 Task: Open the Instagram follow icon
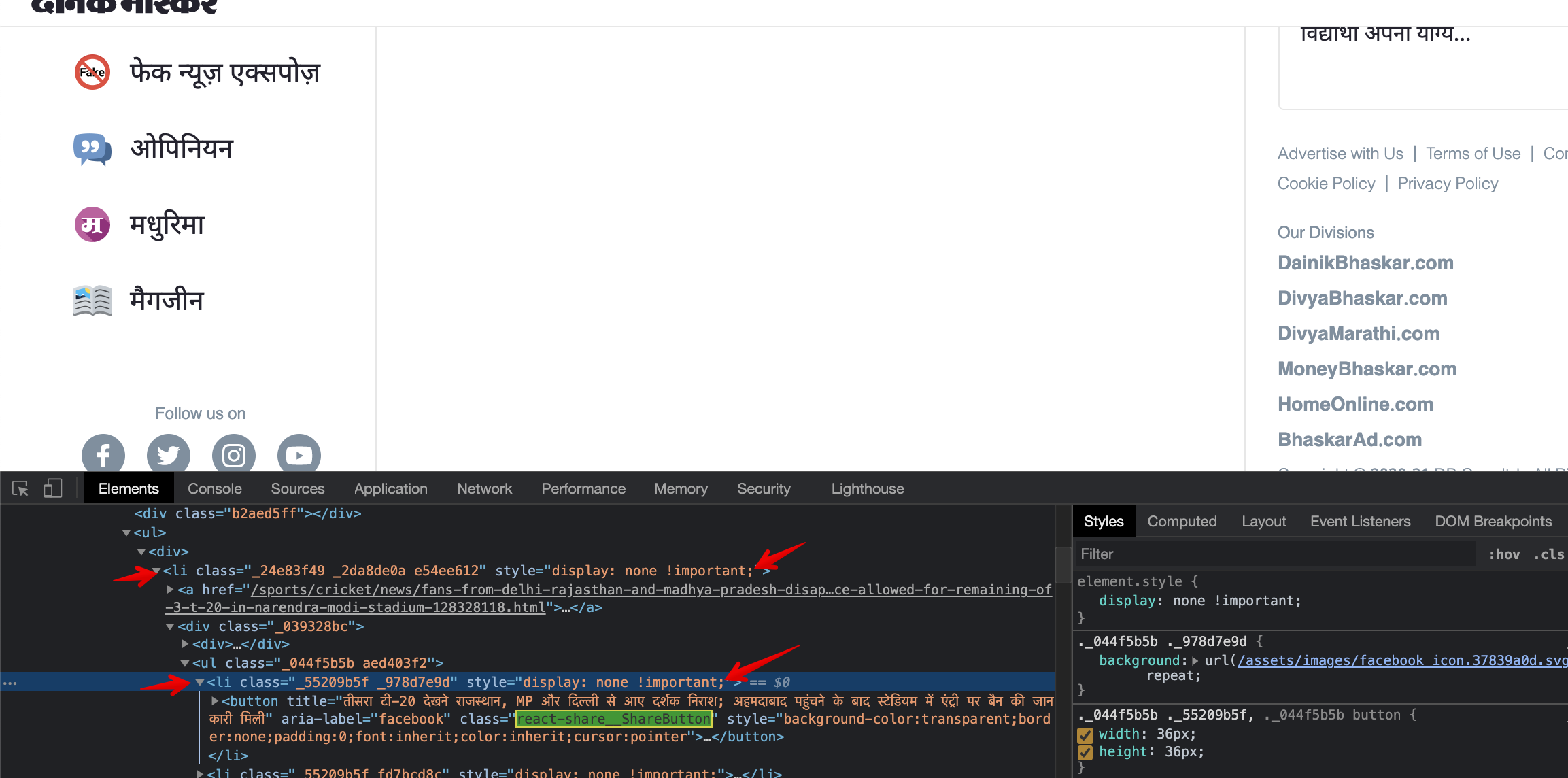click(233, 454)
